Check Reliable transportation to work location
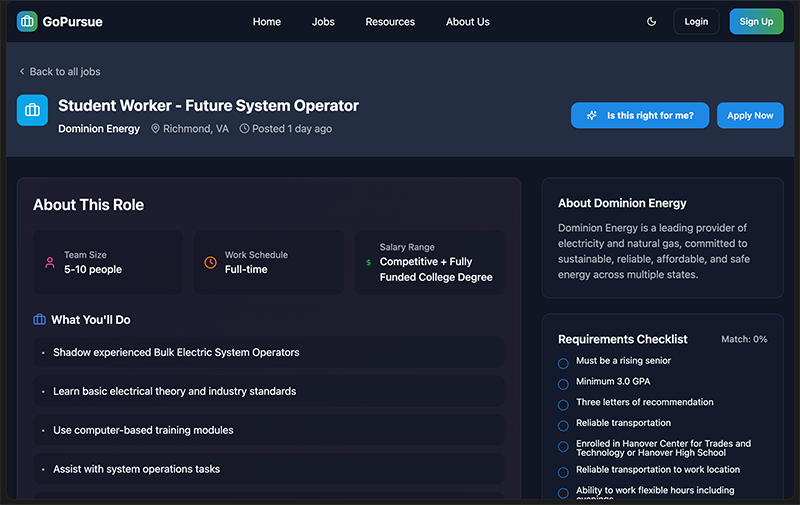This screenshot has width=800, height=505. (x=563, y=472)
